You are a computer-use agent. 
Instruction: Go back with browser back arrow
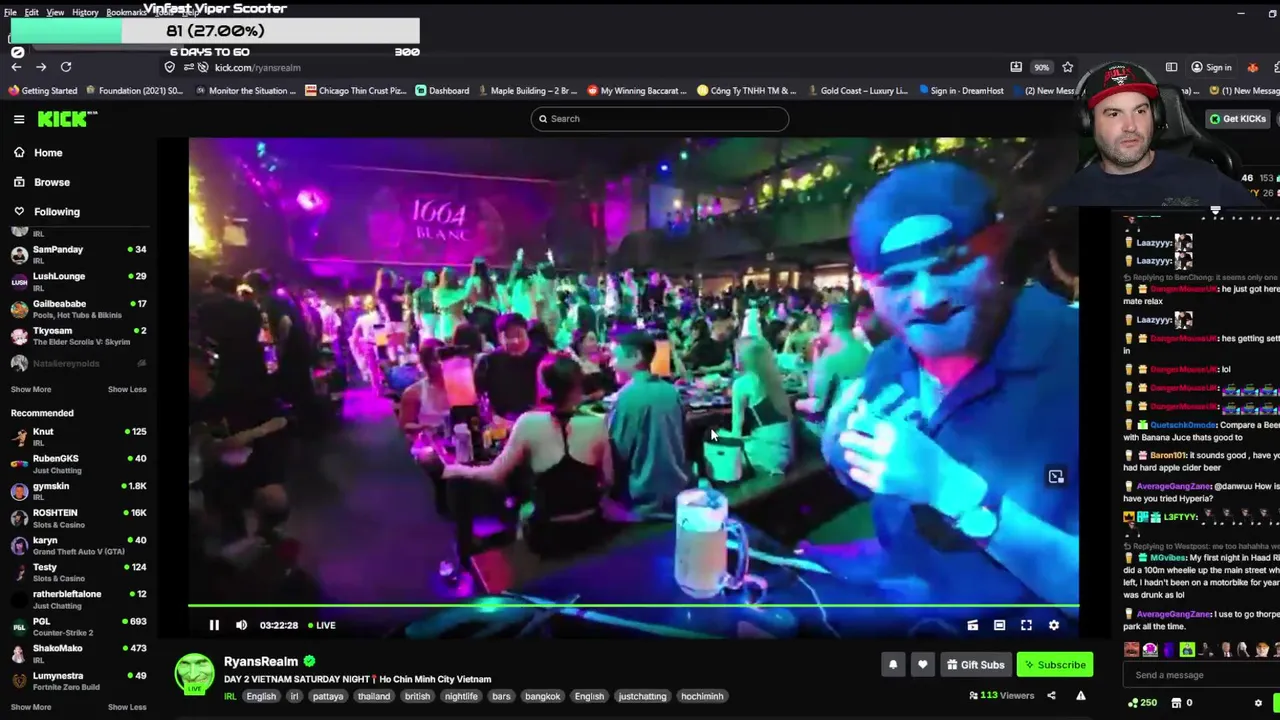16,67
